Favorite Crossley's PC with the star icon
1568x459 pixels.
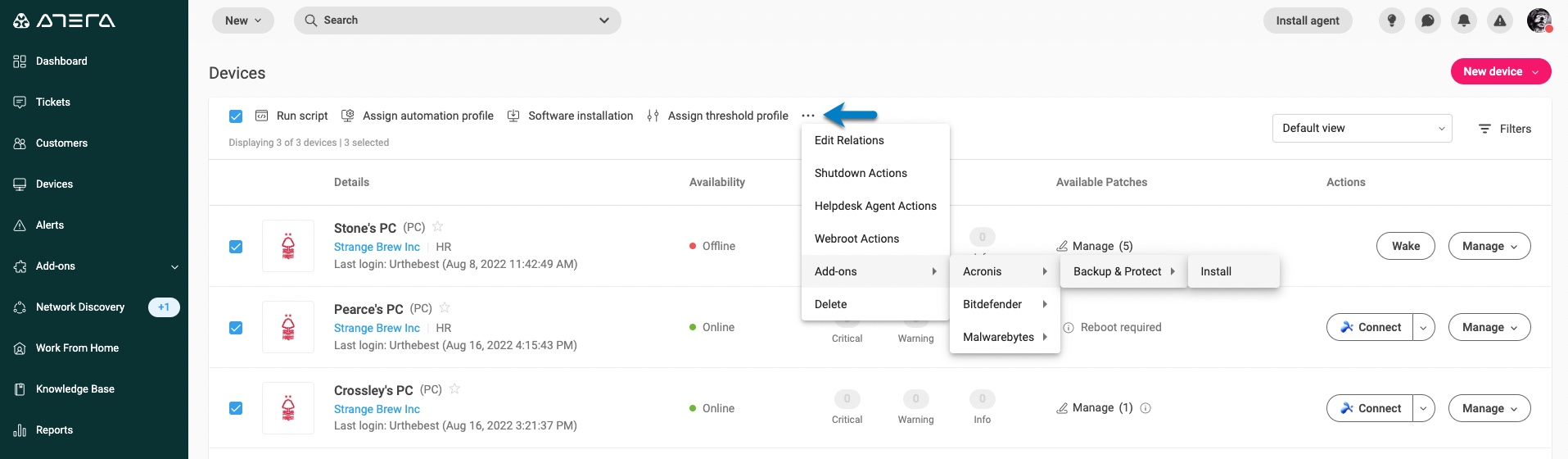coord(454,389)
